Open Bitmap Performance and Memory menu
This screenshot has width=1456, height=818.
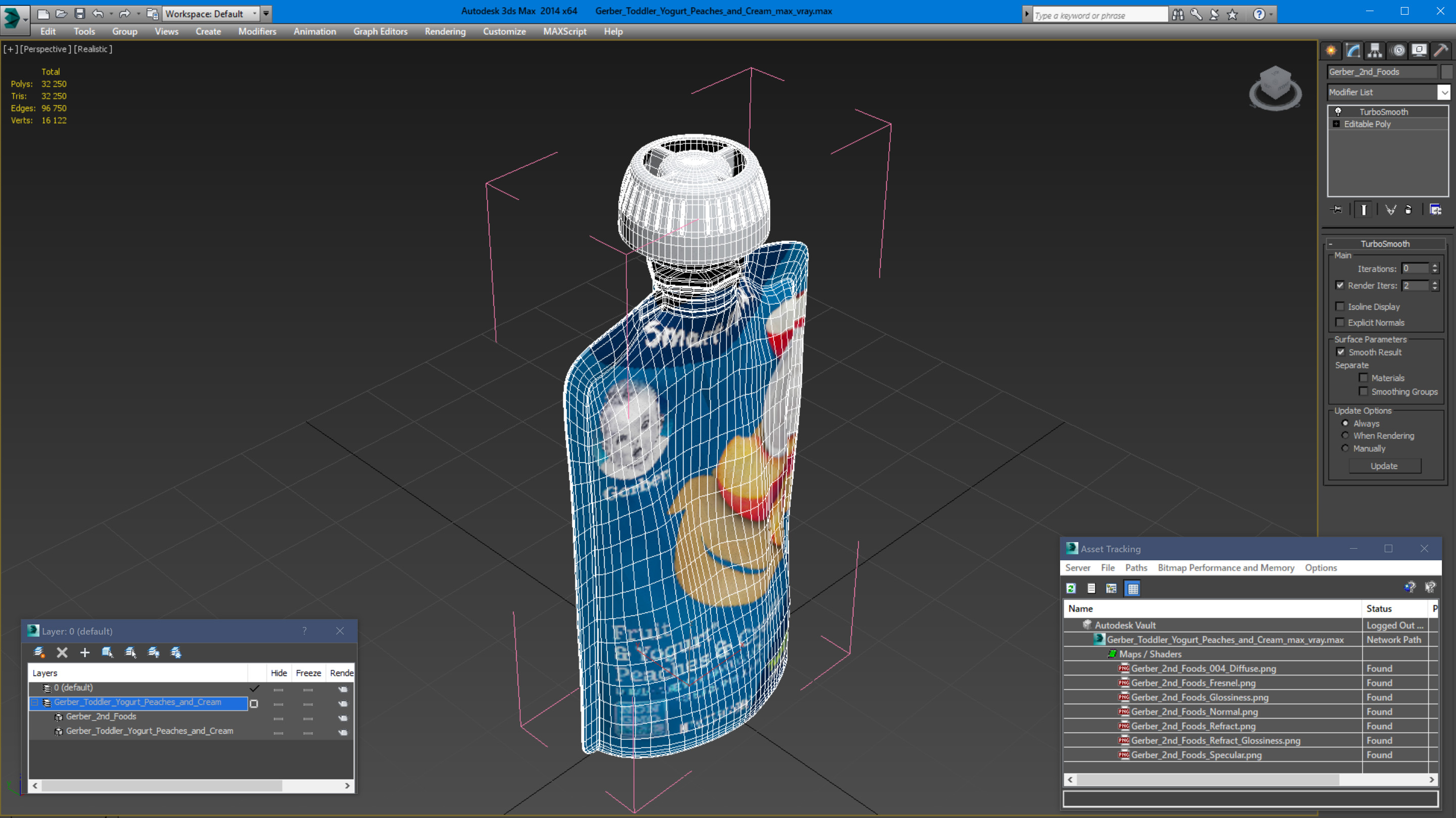tap(1225, 568)
